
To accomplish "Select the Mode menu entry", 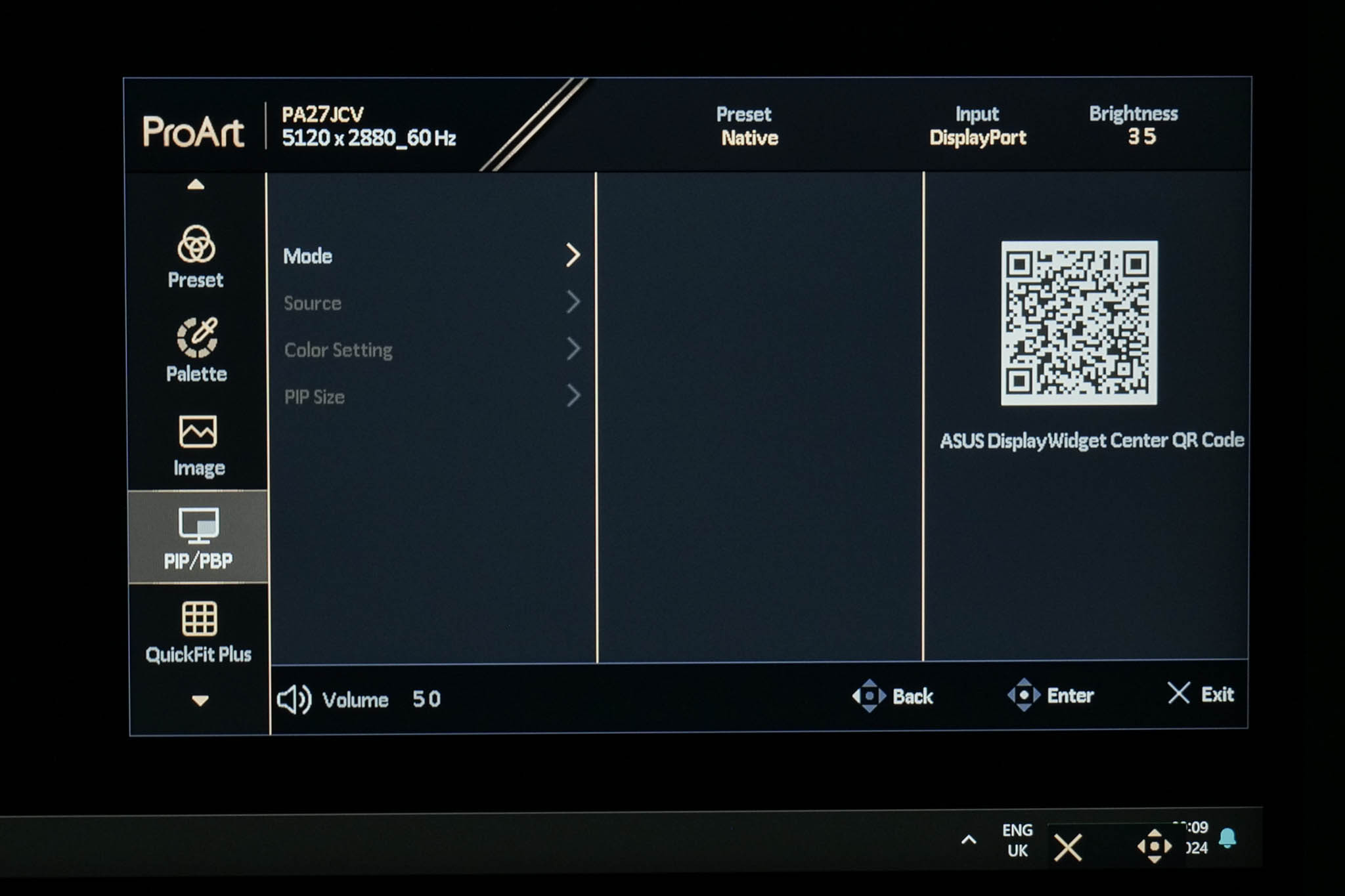I will [307, 256].
